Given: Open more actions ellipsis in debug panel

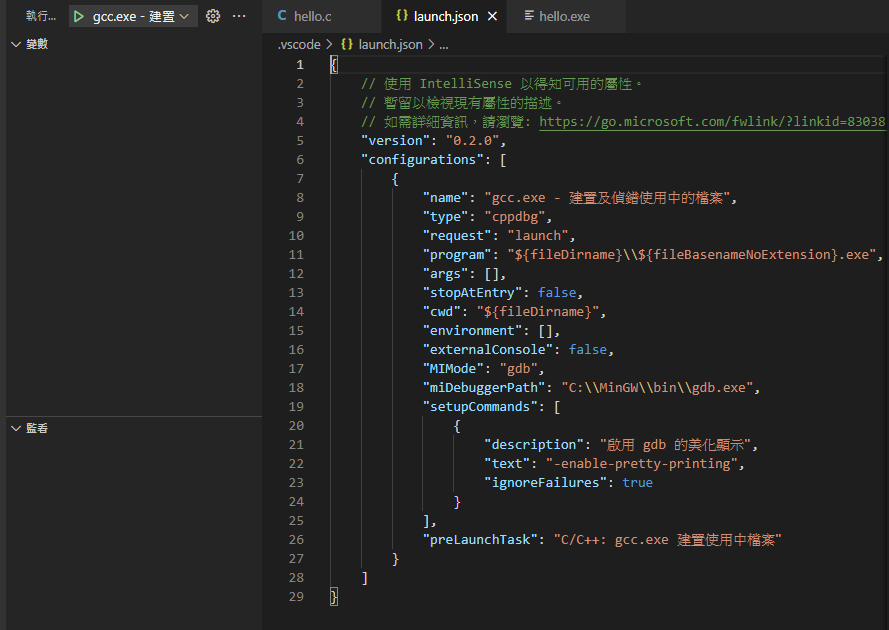Looking at the screenshot, I should (x=239, y=16).
